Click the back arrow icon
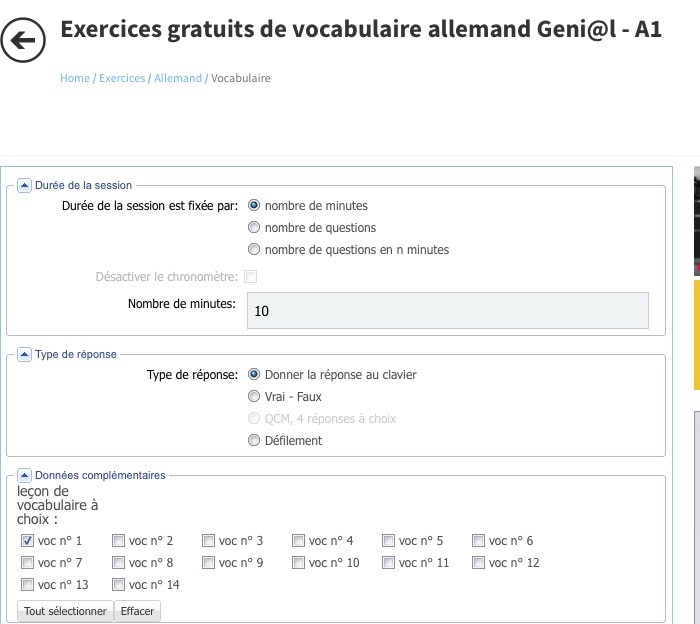 click(24, 40)
